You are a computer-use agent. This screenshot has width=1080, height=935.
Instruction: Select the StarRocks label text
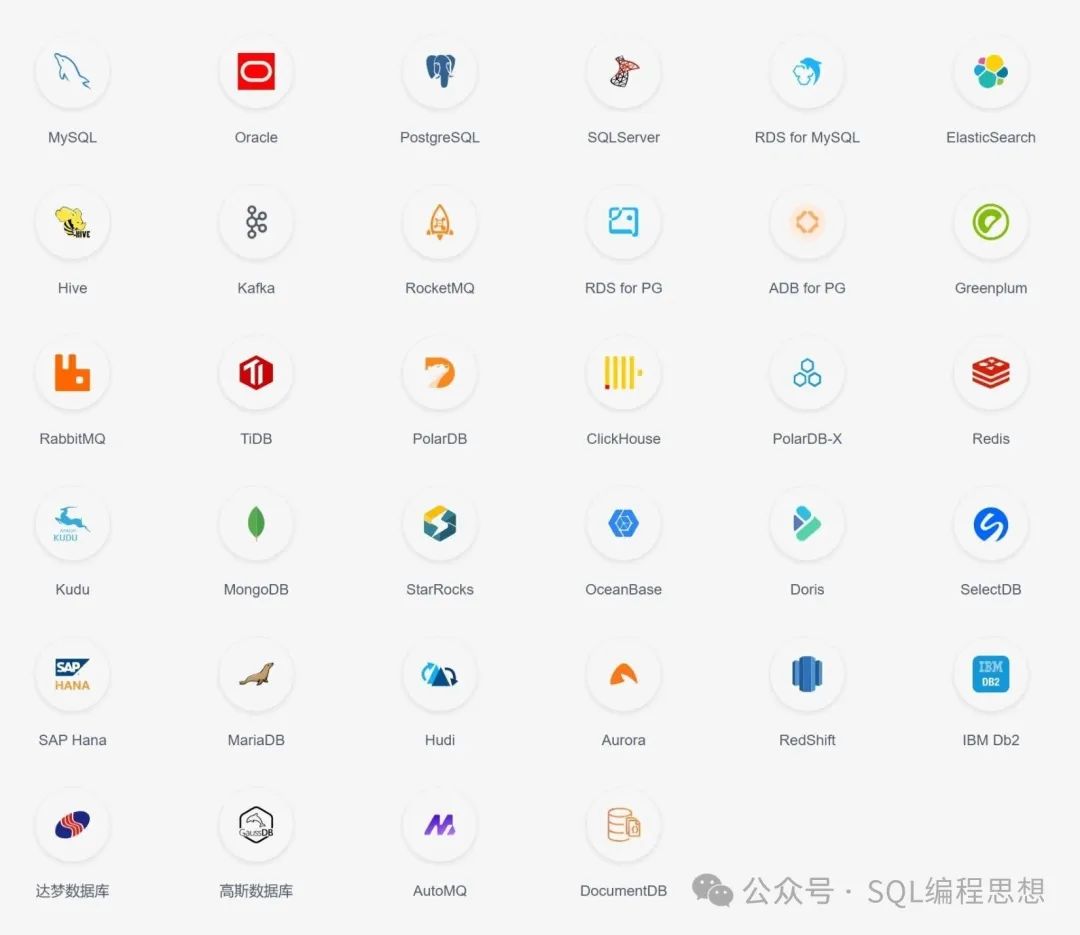pyautogui.click(x=440, y=590)
